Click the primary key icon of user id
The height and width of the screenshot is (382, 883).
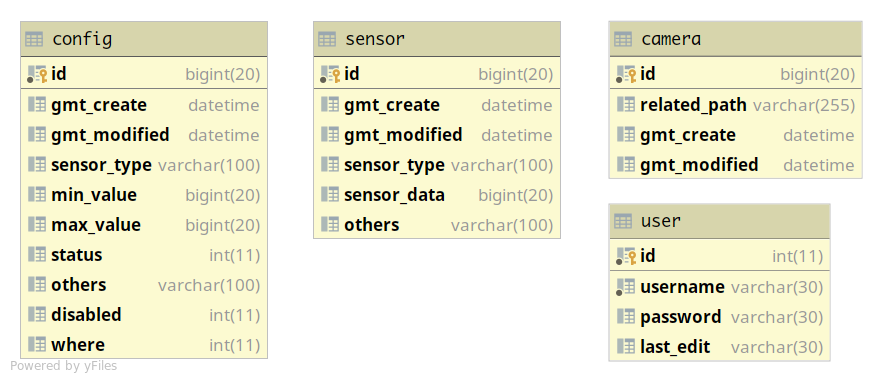tap(626, 256)
